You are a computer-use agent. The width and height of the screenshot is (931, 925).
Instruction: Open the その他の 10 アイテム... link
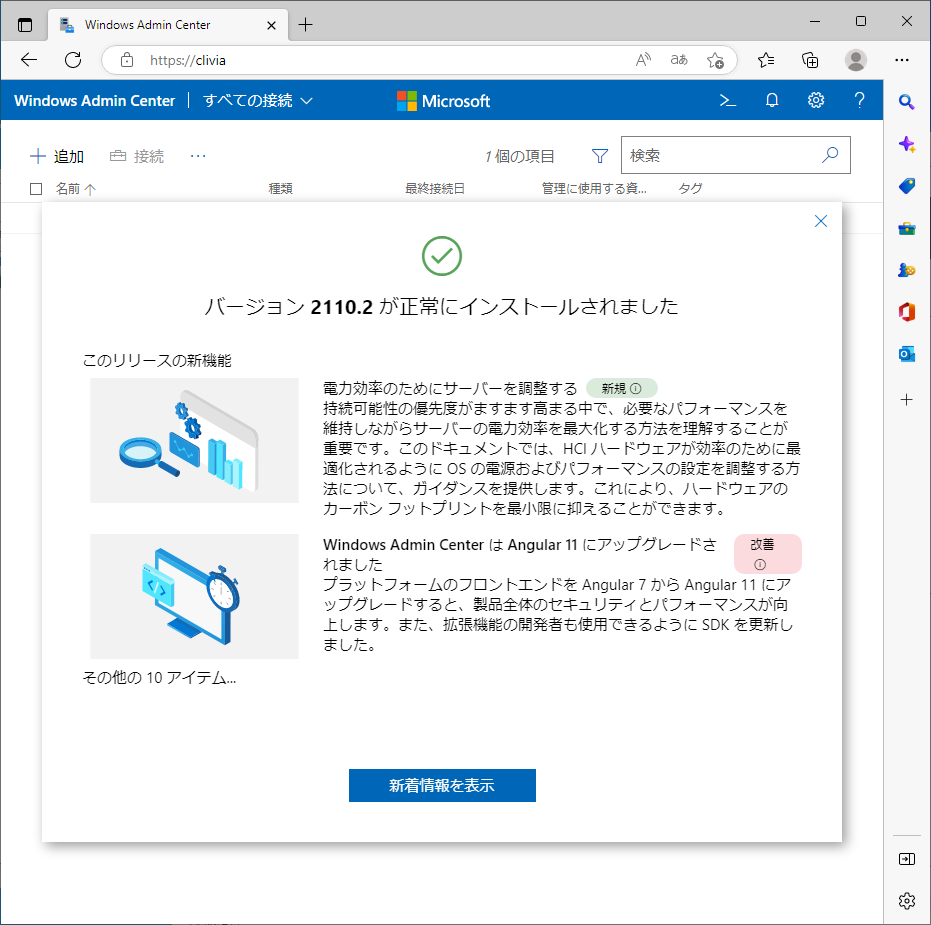point(159,677)
